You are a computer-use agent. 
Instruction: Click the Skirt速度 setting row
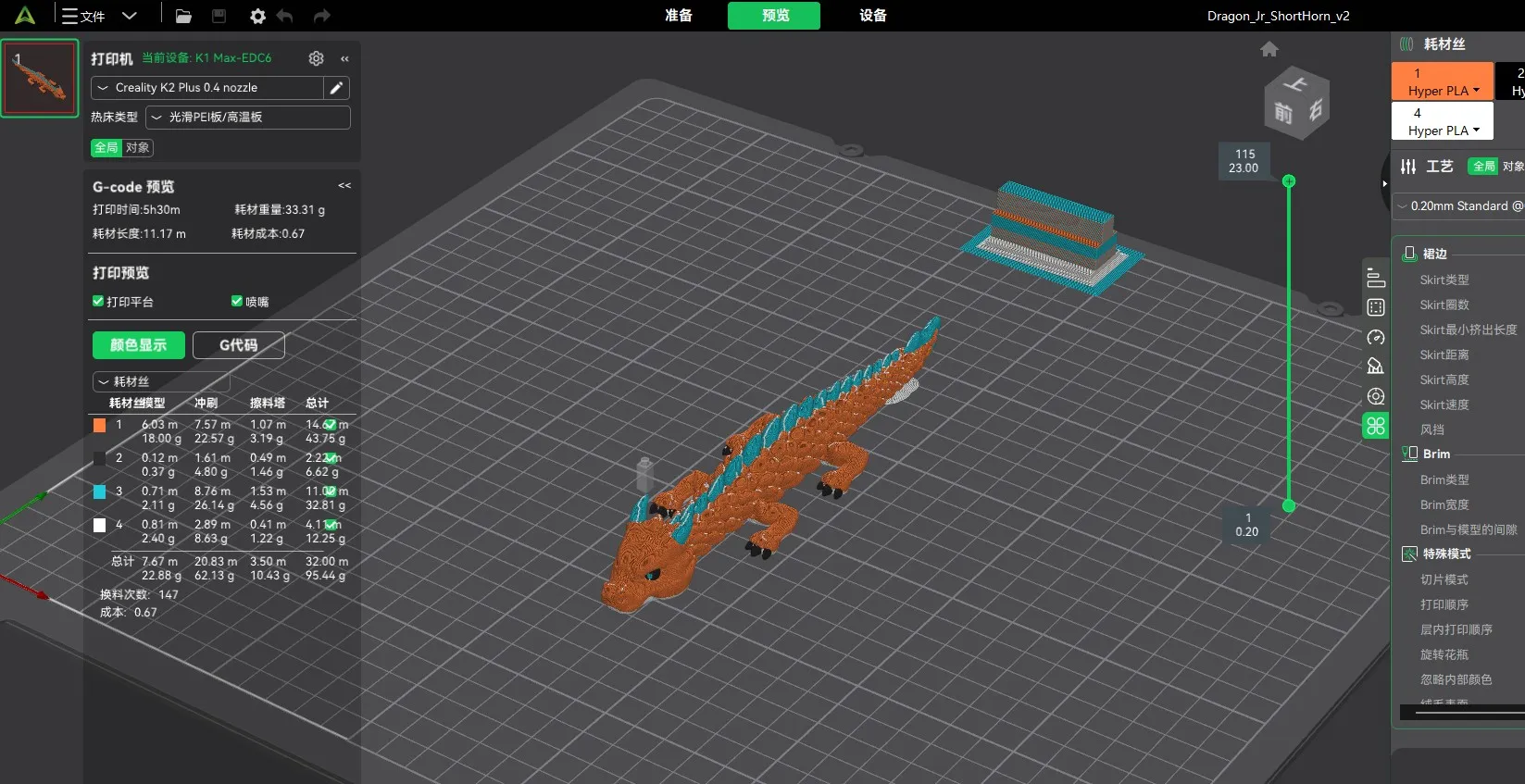coord(1444,404)
